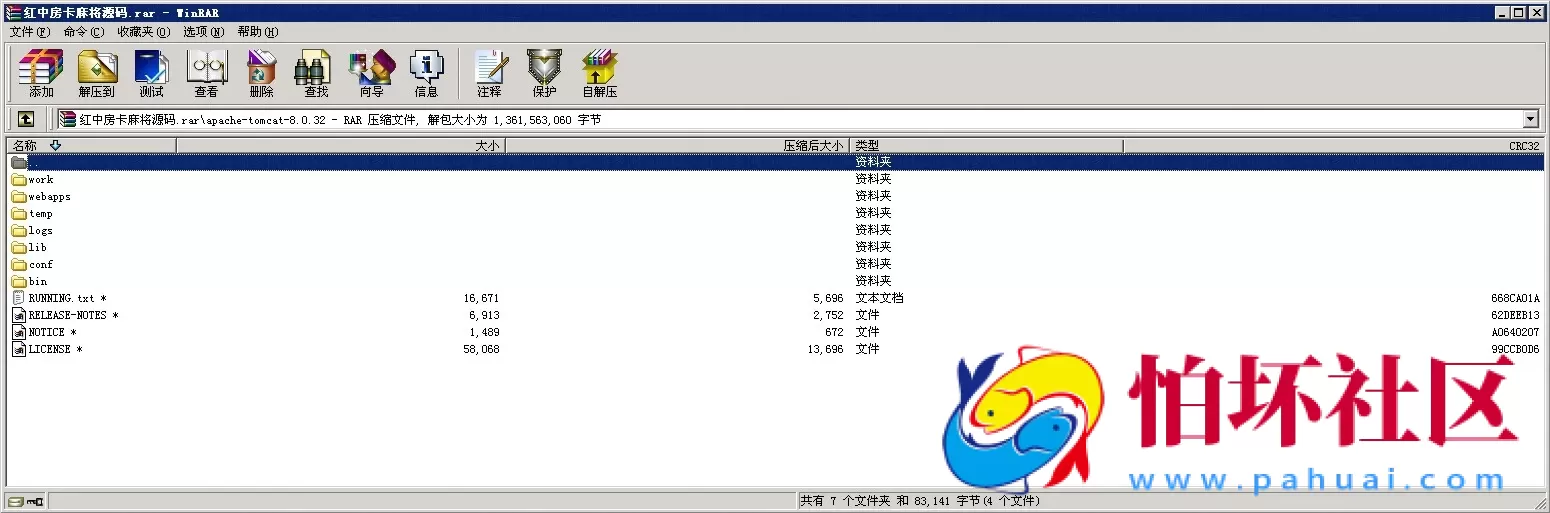Select the LICENSE file name
The width and height of the screenshot is (1550, 513).
[x=55, y=350]
